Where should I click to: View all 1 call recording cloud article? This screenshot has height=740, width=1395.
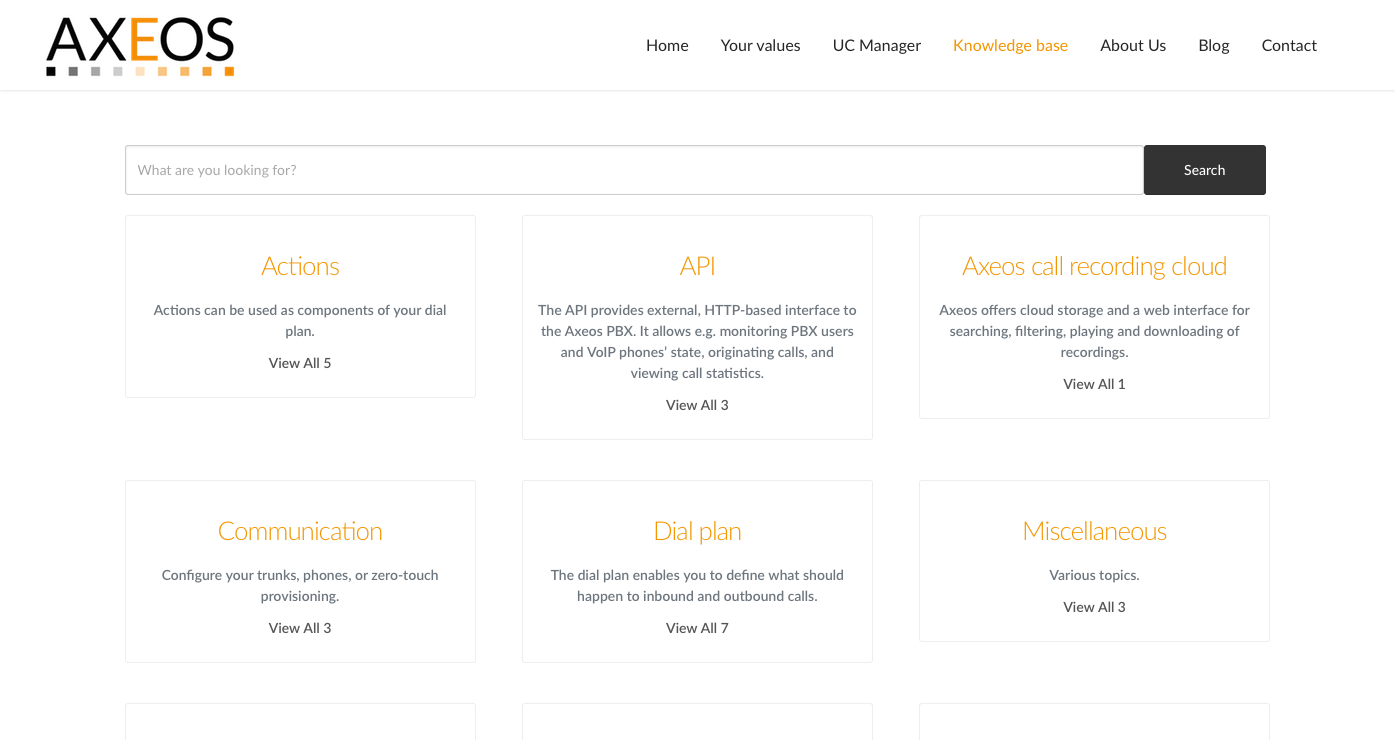[1094, 383]
